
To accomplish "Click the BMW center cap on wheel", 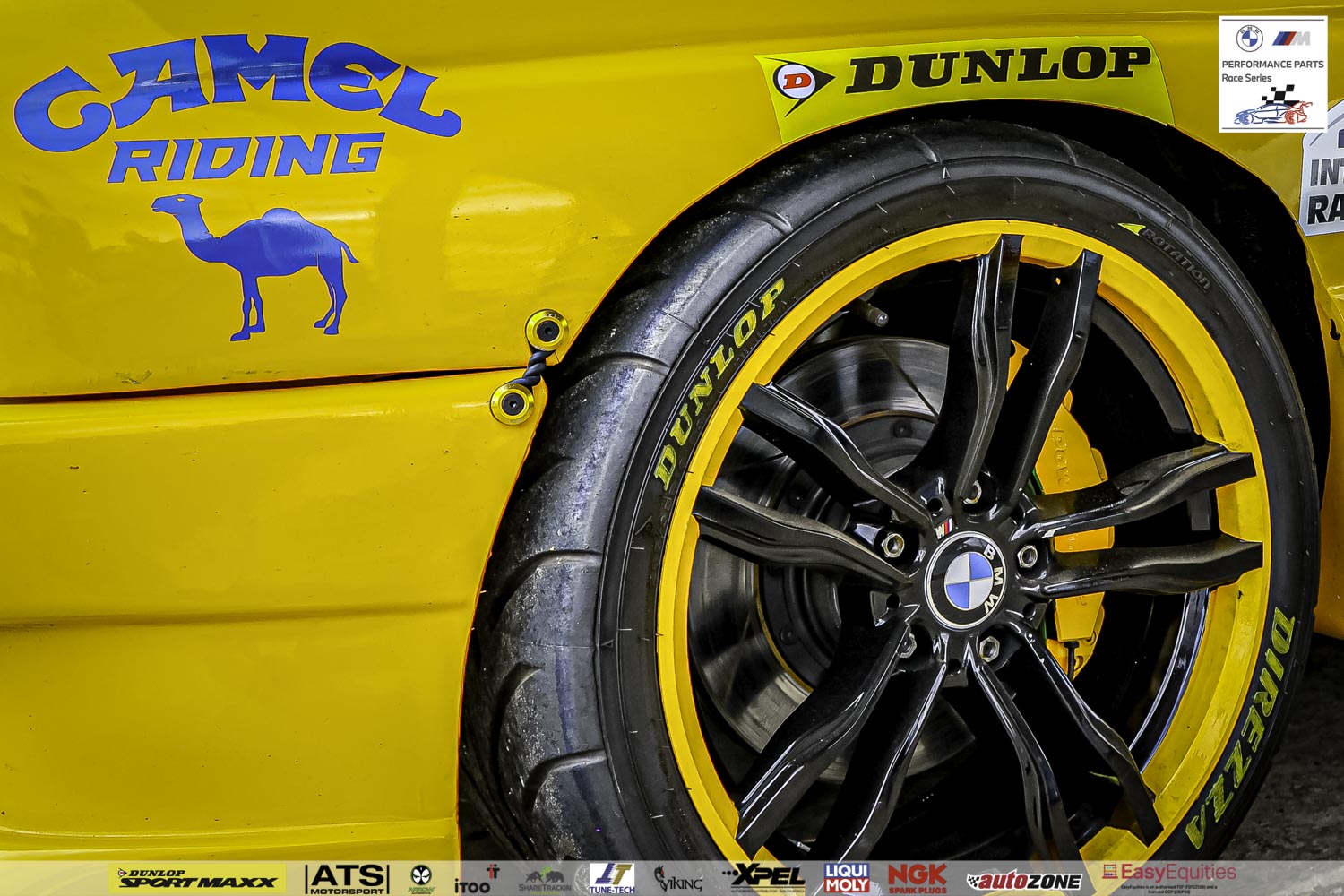I will point(968,580).
